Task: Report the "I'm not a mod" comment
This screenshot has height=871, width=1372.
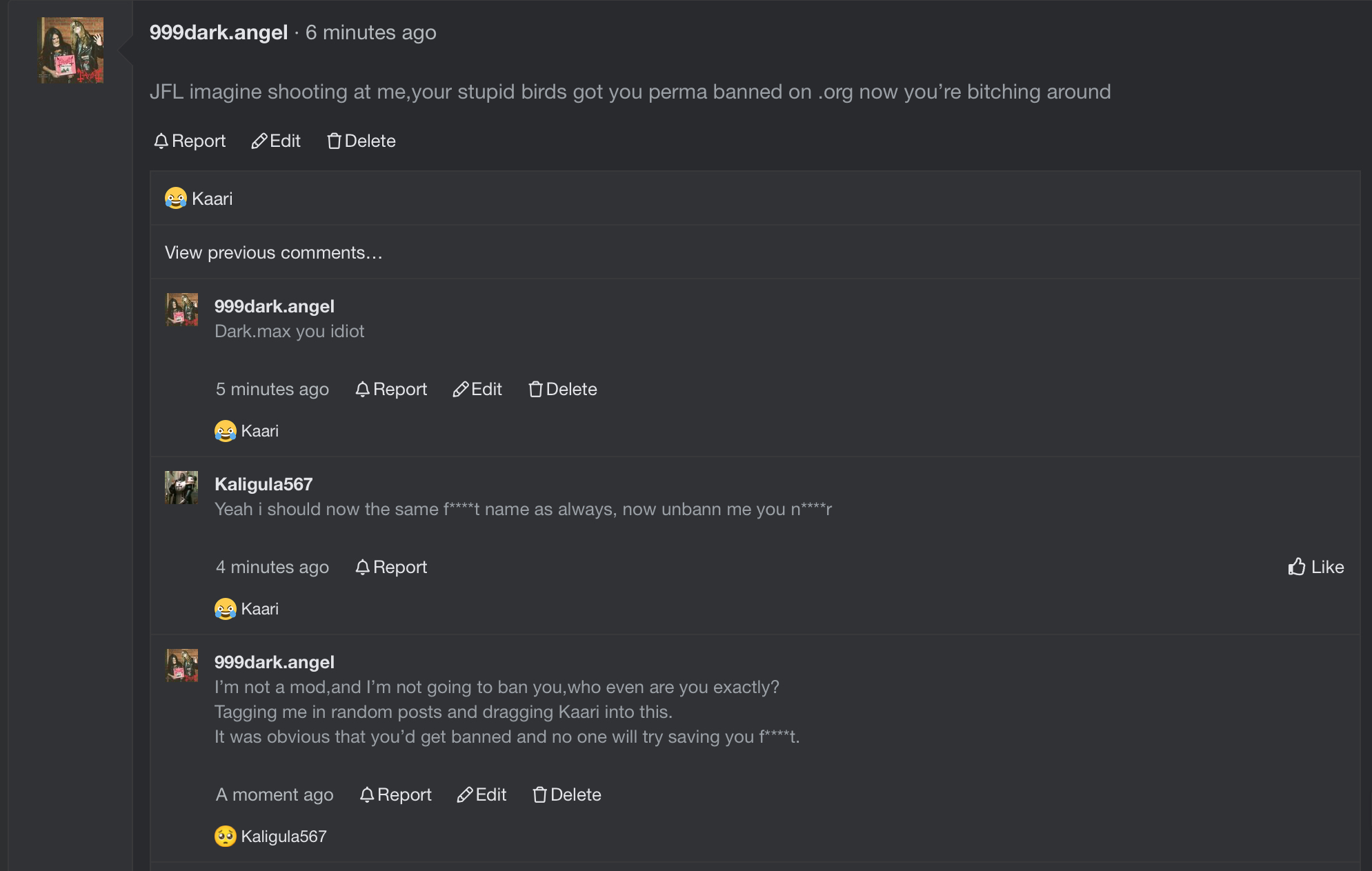Action: pos(395,795)
